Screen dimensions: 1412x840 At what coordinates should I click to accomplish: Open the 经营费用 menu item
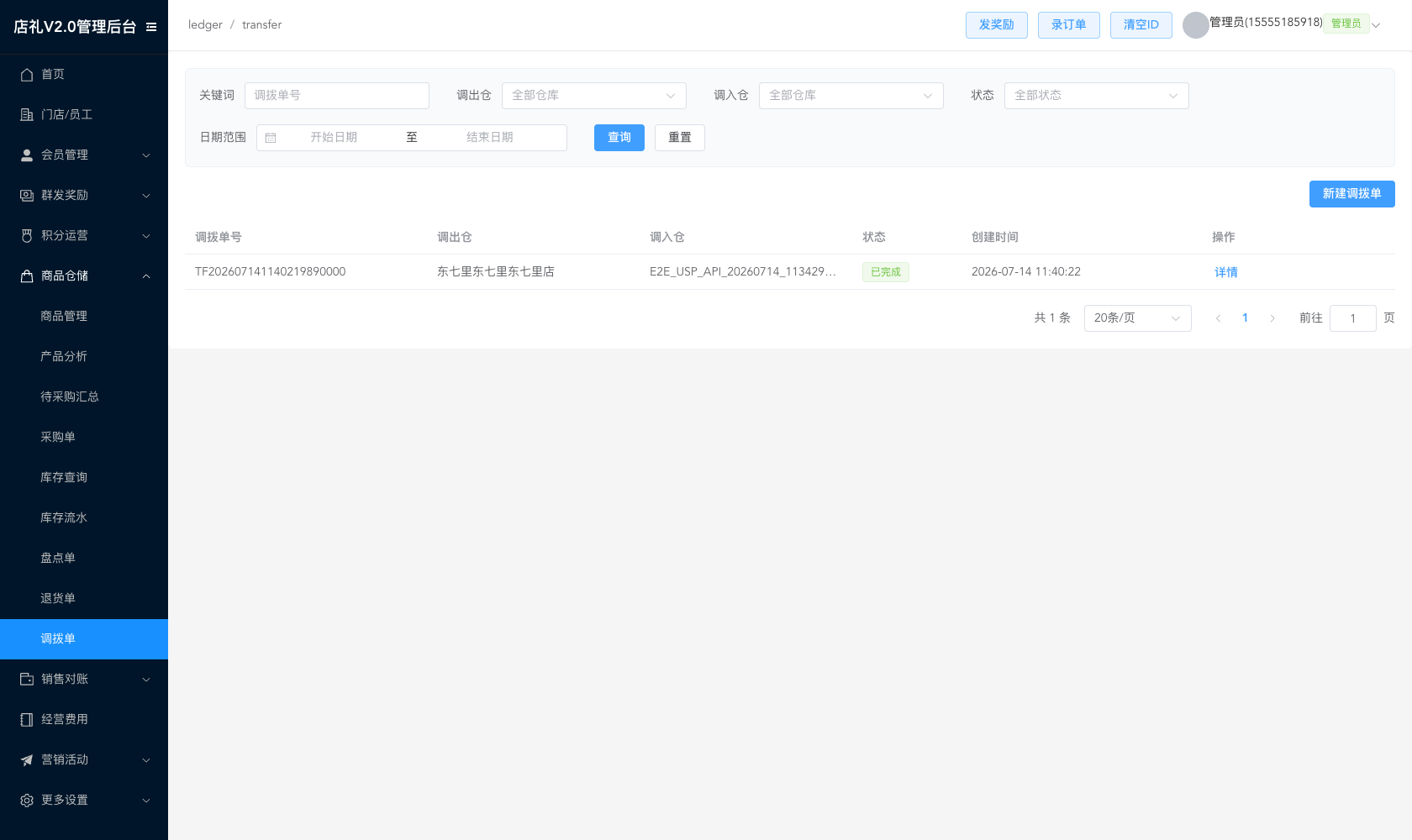[x=84, y=719]
